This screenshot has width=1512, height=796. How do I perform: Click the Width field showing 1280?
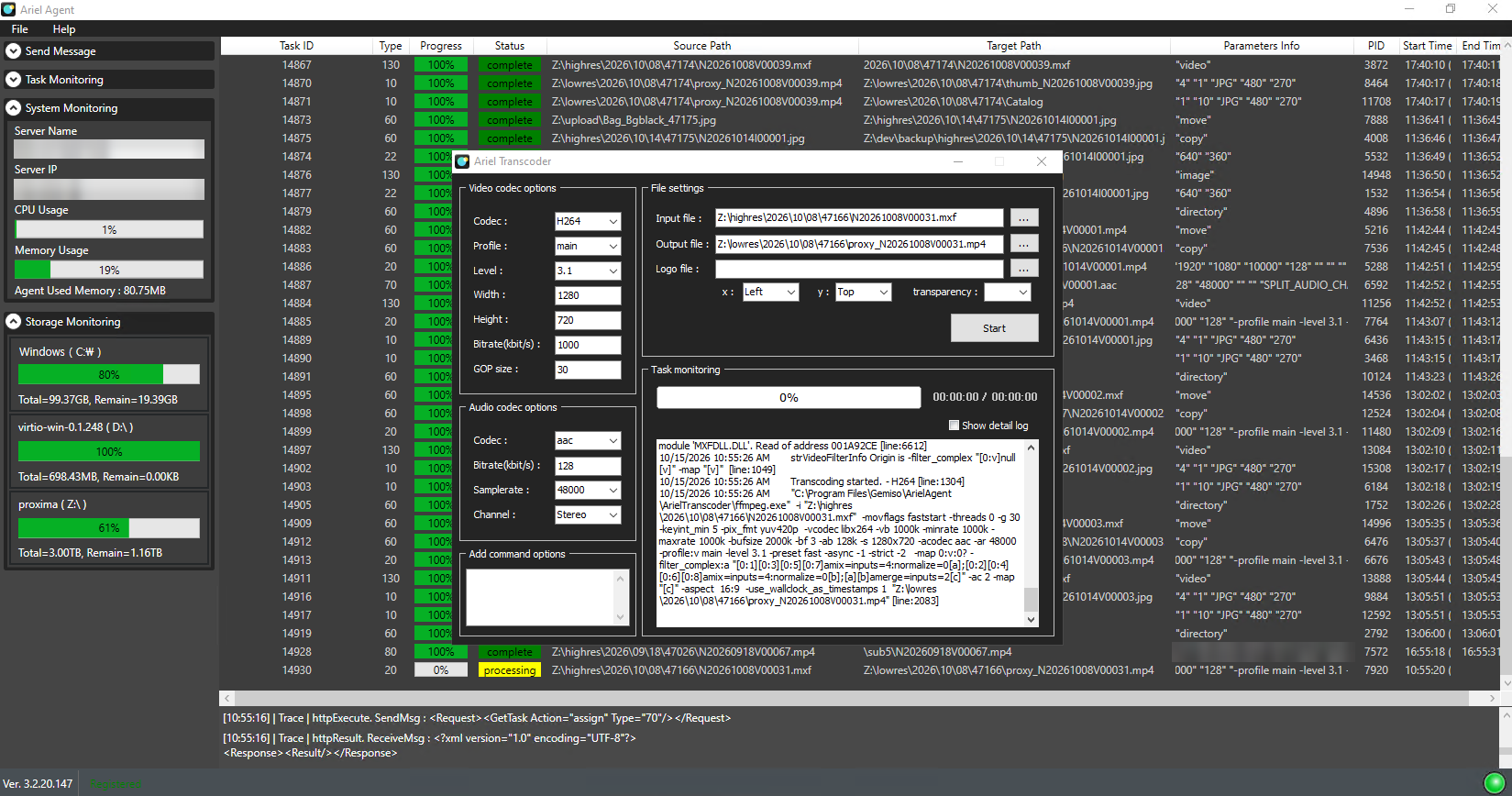(588, 295)
